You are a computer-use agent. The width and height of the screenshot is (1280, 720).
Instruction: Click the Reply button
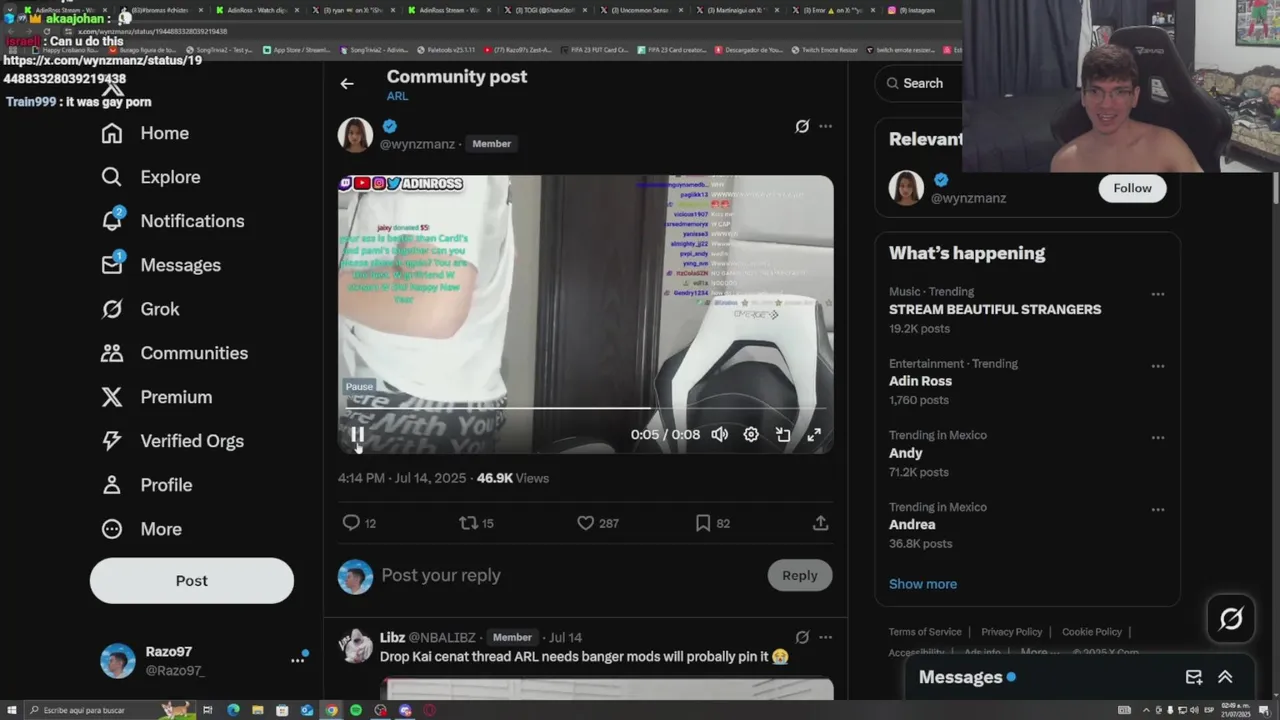click(800, 575)
